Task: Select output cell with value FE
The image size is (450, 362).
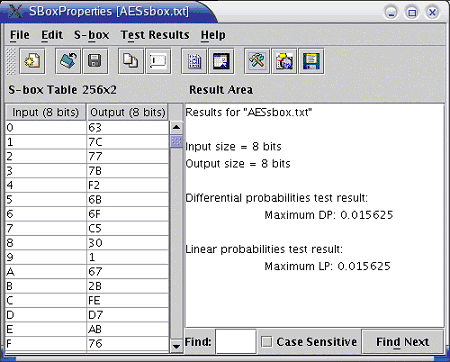Action: click(128, 301)
